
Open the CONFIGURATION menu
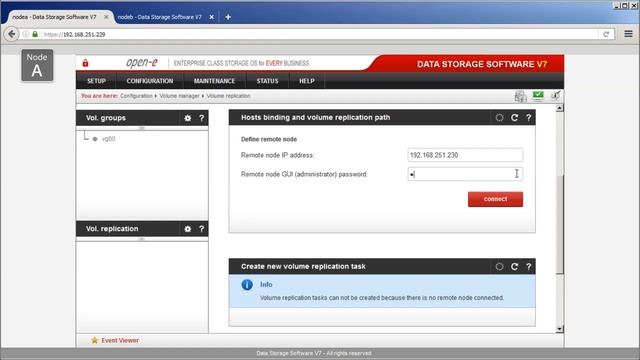point(150,81)
